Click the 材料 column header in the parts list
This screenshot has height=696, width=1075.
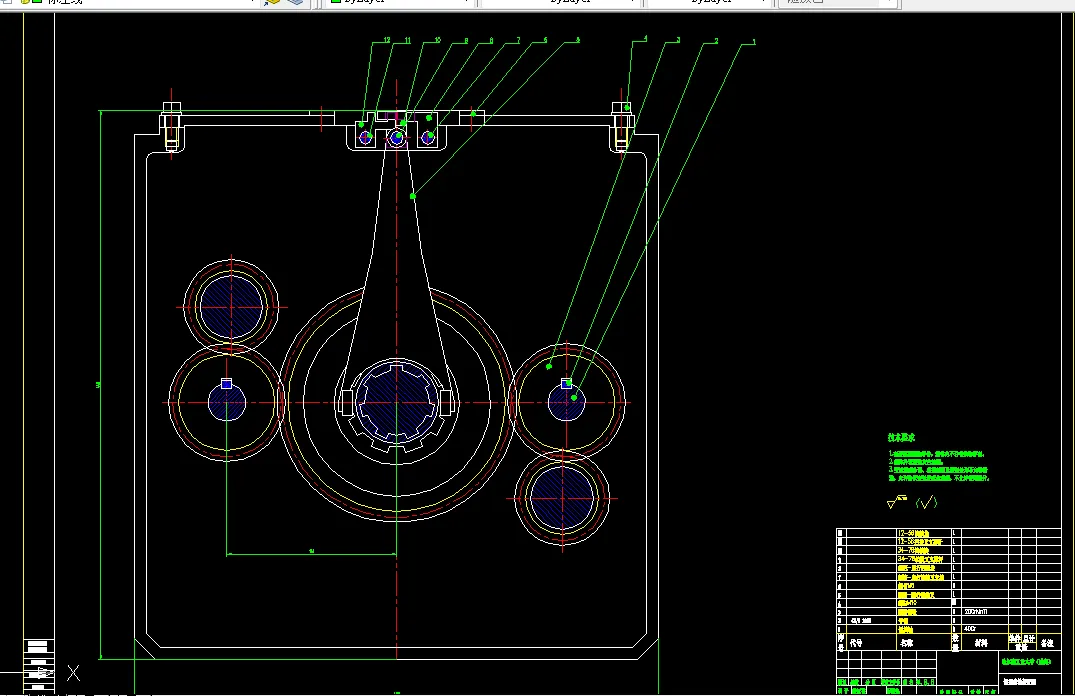click(x=981, y=643)
